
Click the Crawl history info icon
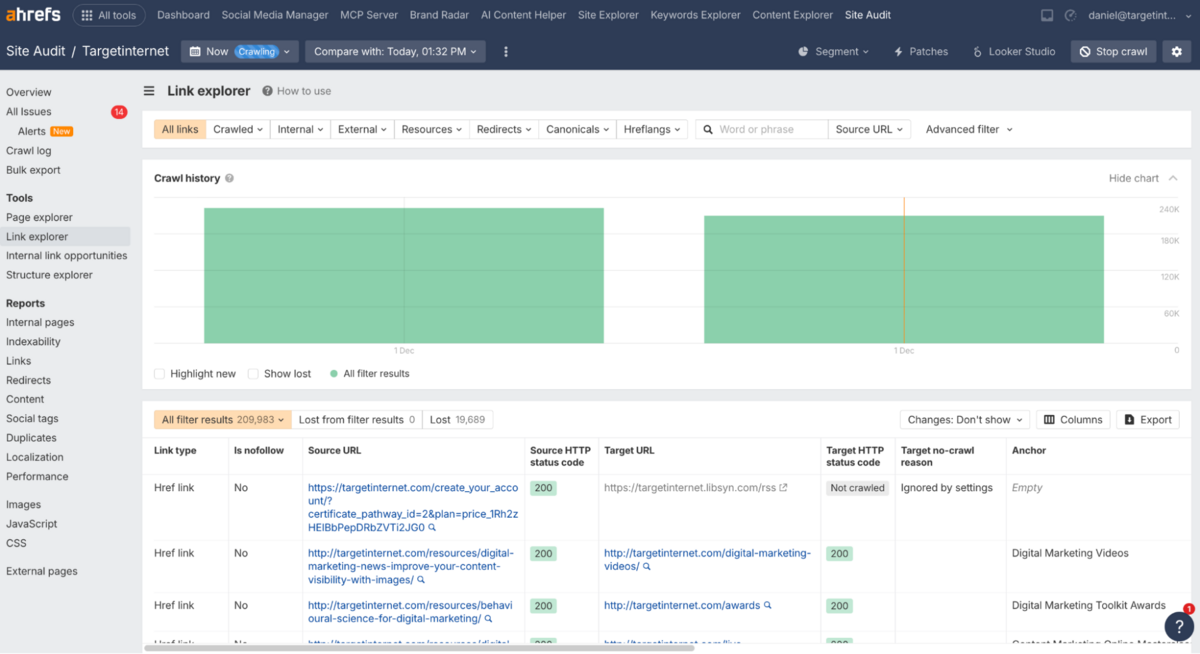pos(229,178)
